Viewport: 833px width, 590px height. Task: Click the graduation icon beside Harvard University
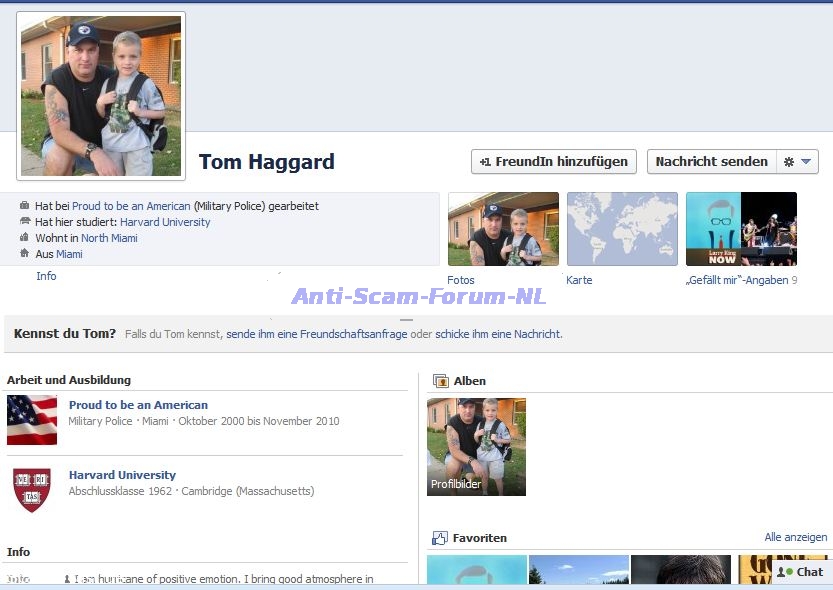(x=25, y=222)
